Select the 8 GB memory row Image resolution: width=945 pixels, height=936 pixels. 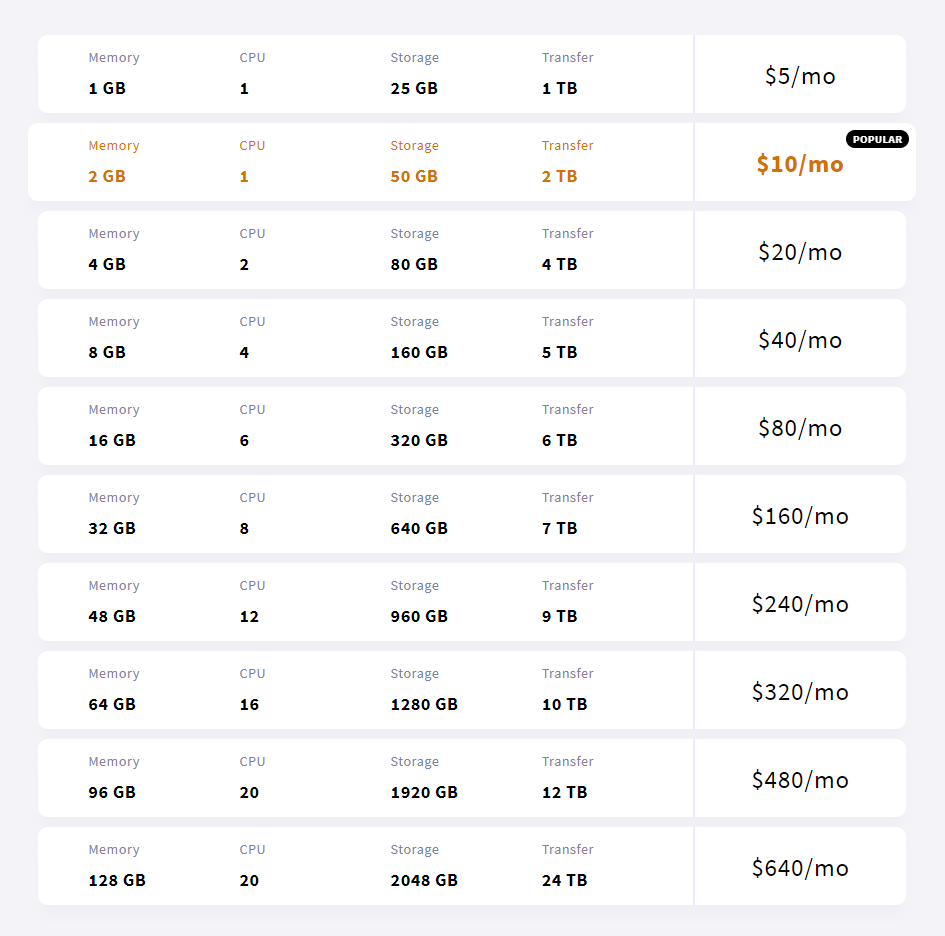coord(107,353)
